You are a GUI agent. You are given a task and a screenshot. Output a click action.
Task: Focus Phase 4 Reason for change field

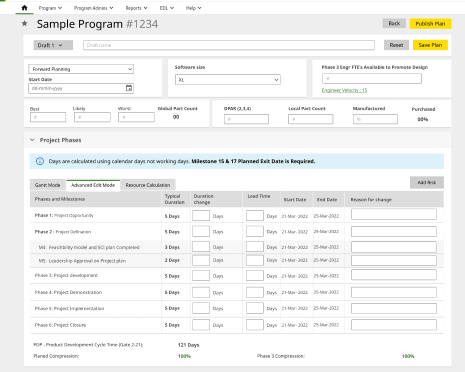tap(394, 292)
